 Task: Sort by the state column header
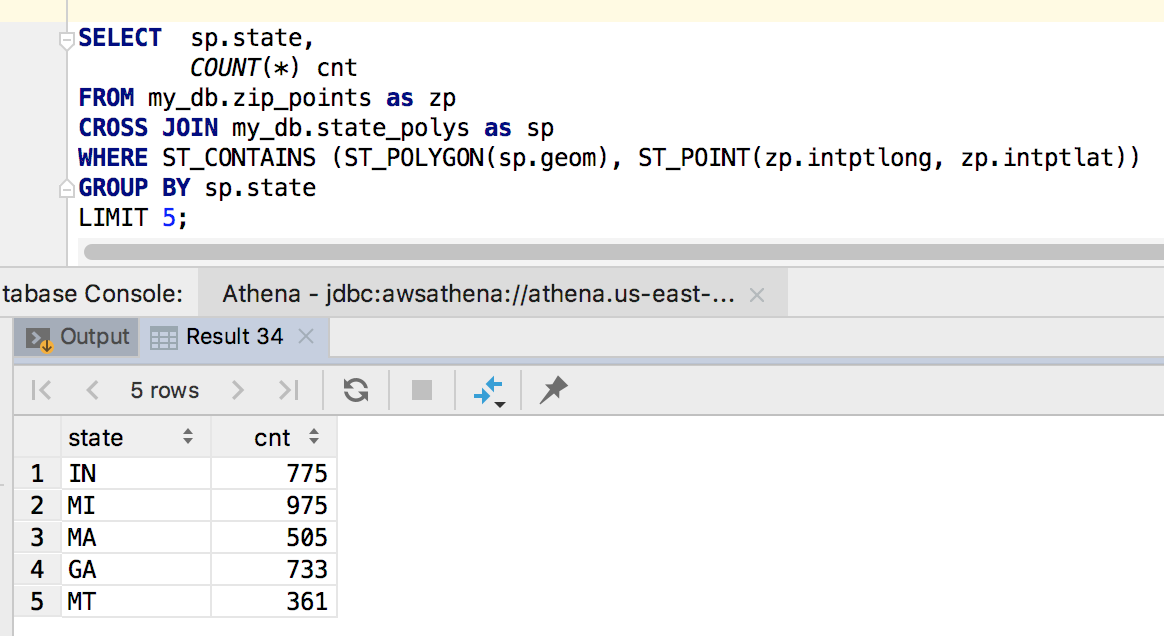point(136,437)
